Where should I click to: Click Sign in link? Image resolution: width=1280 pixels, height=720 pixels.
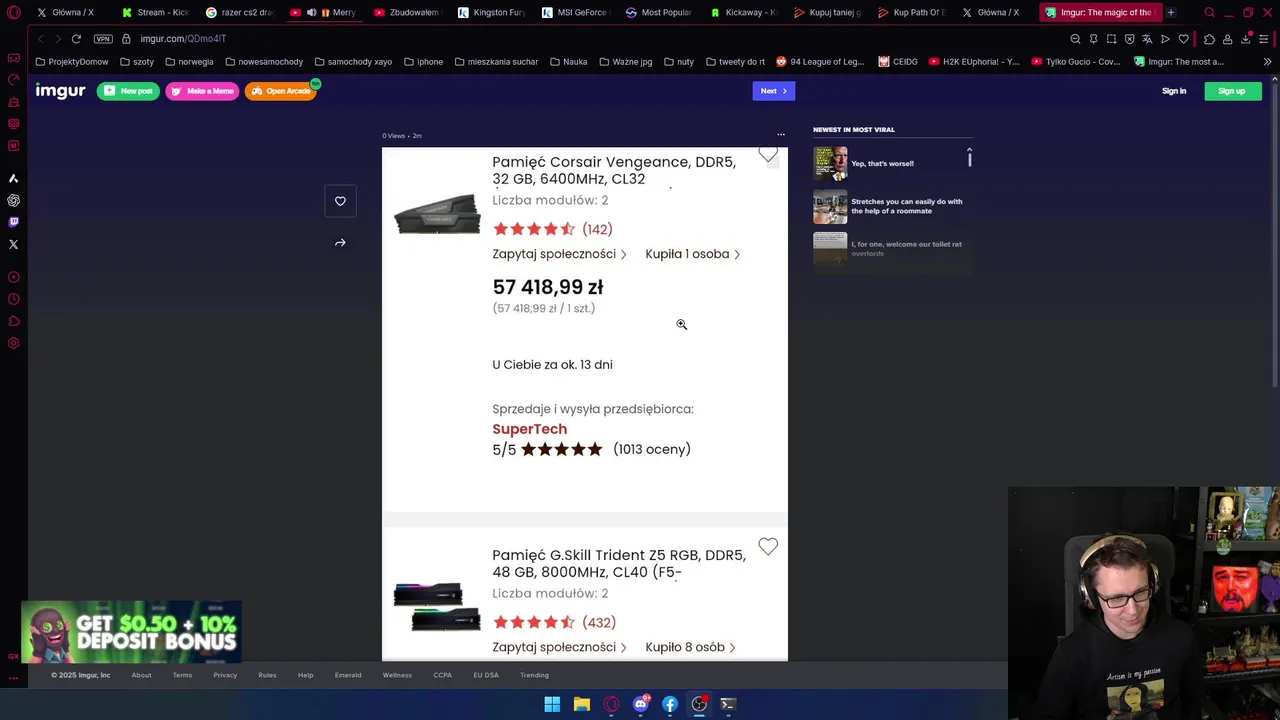(1174, 91)
